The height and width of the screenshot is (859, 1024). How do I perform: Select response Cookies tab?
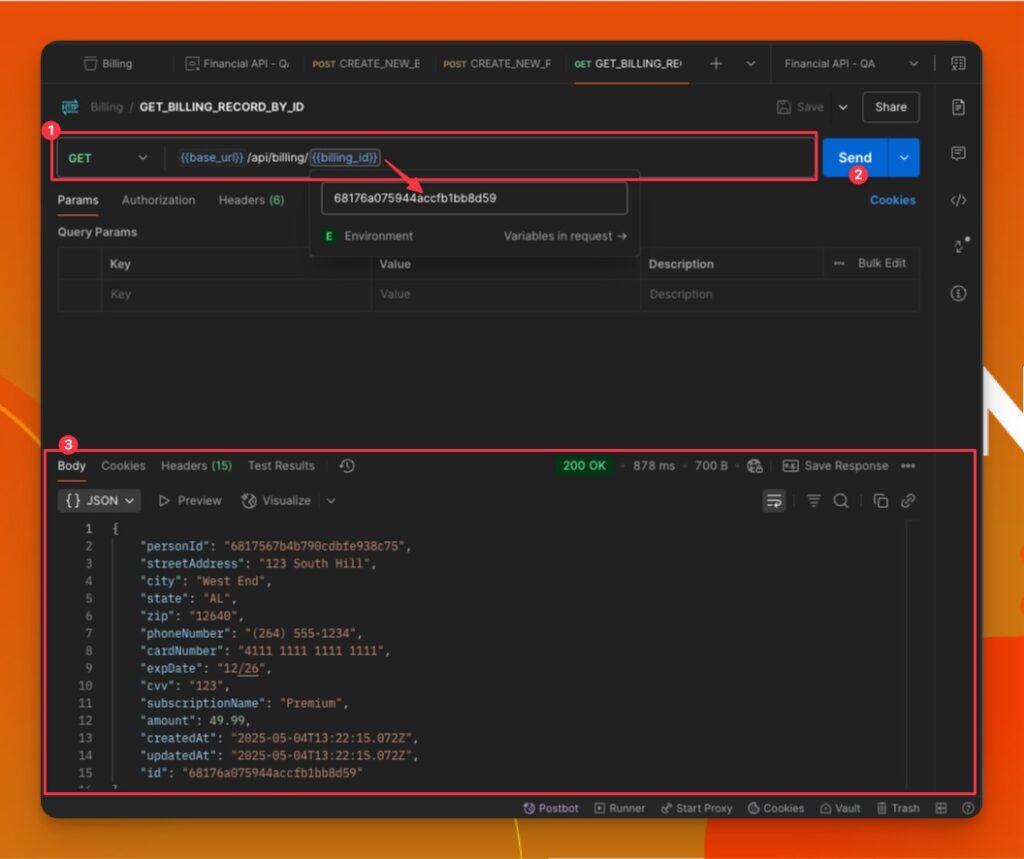123,466
